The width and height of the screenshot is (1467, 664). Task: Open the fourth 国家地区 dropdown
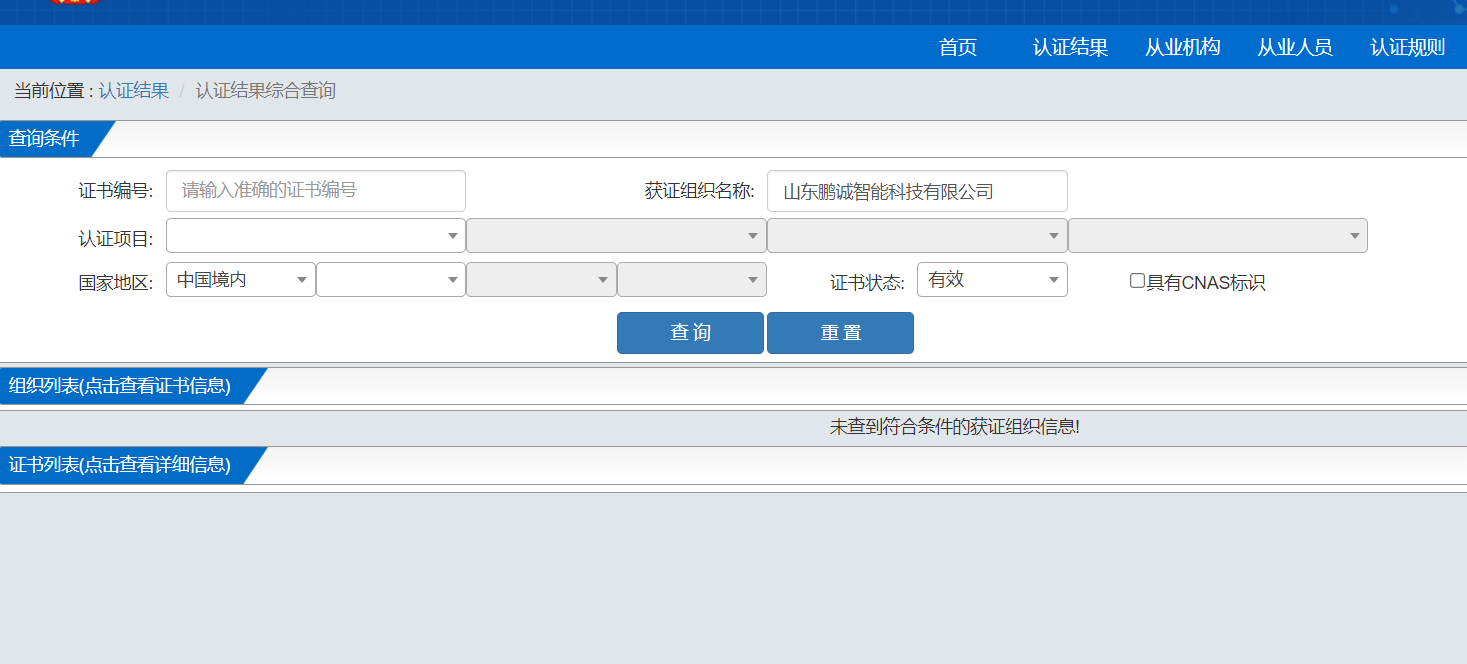692,280
